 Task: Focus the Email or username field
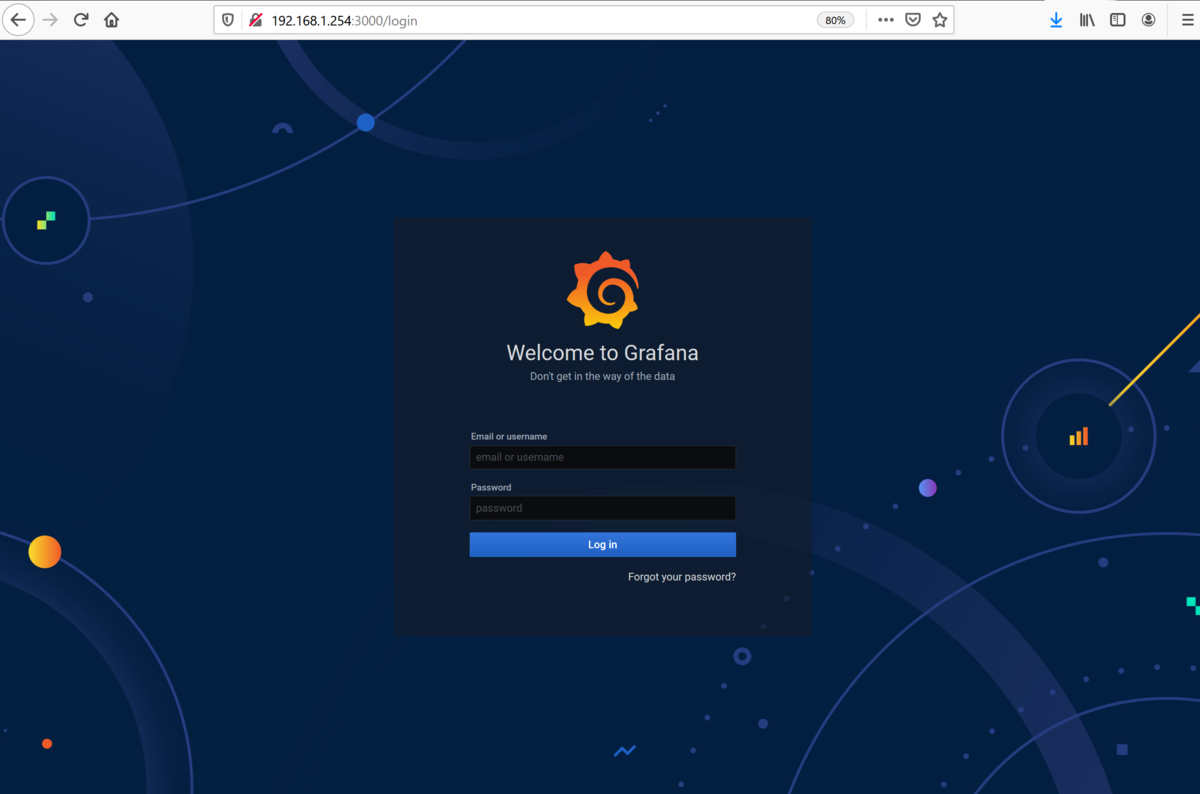click(603, 457)
